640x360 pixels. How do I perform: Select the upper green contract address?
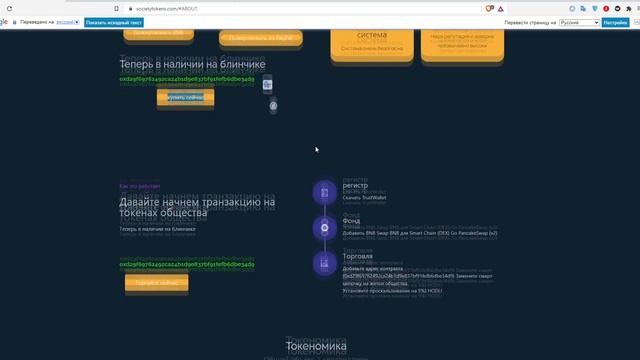[187, 79]
